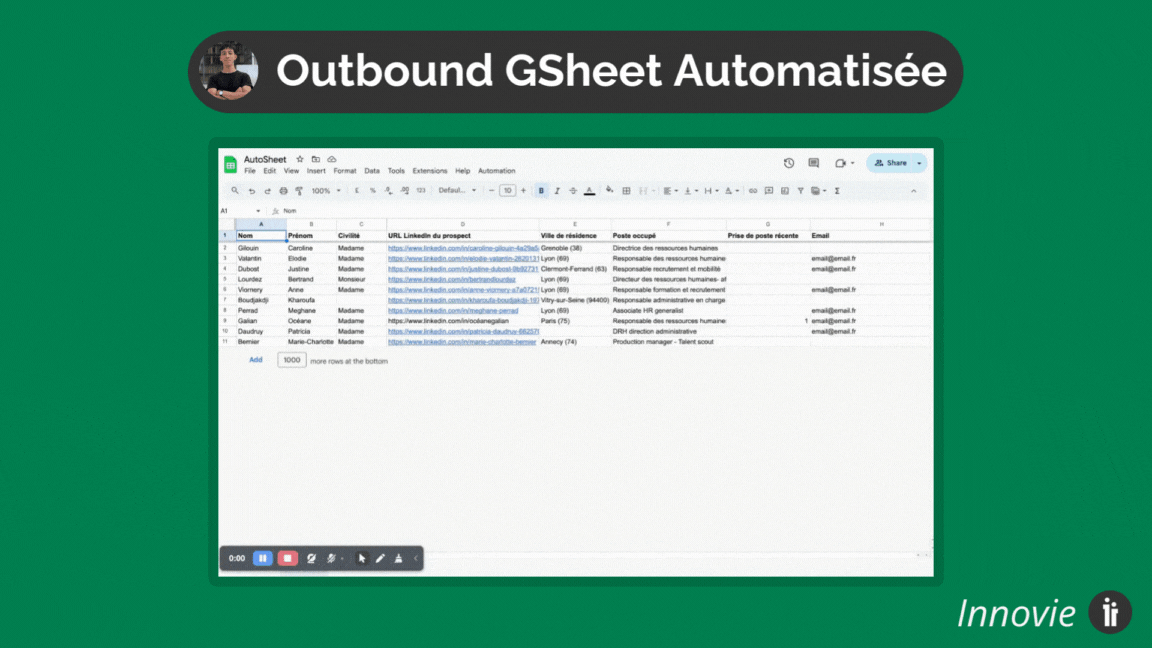The width and height of the screenshot is (1152, 648).
Task: Open the Functions sigma menu
Action: pos(836,190)
